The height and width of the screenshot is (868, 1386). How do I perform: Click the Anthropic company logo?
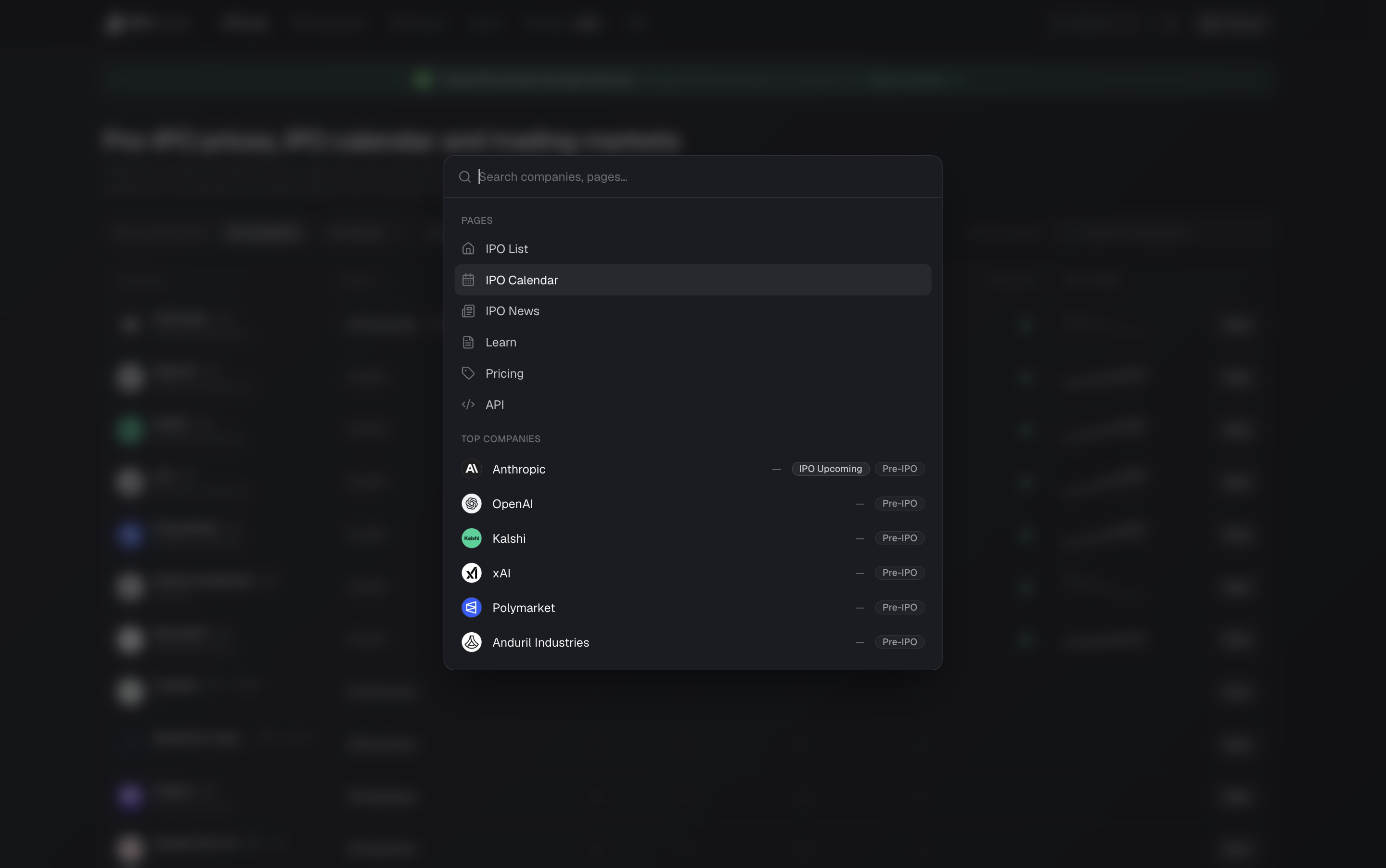(x=471, y=469)
